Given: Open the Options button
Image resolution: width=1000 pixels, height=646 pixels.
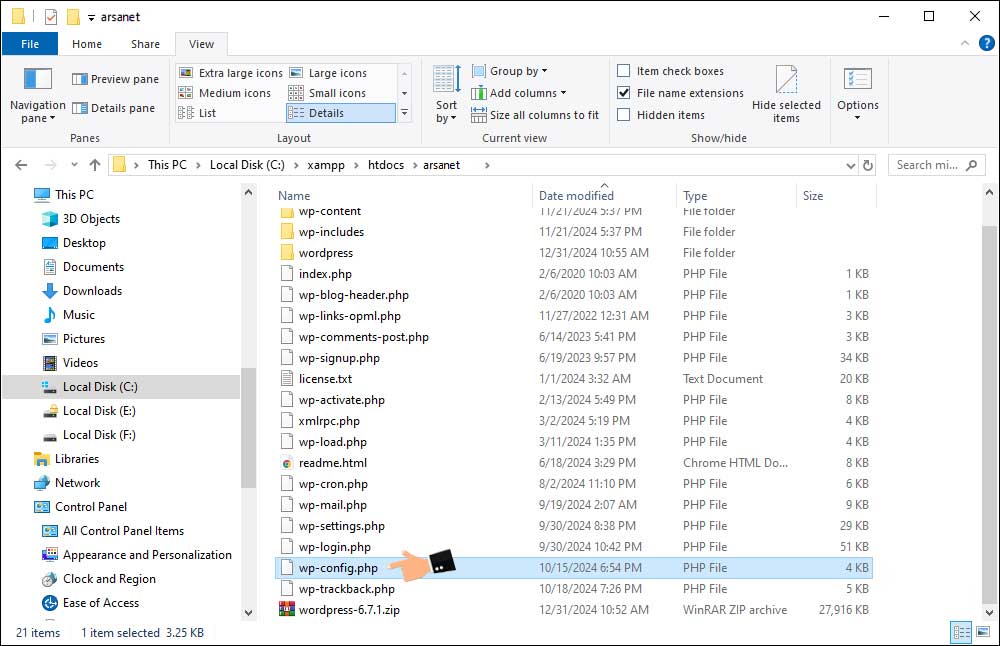Looking at the screenshot, I should pos(858,94).
